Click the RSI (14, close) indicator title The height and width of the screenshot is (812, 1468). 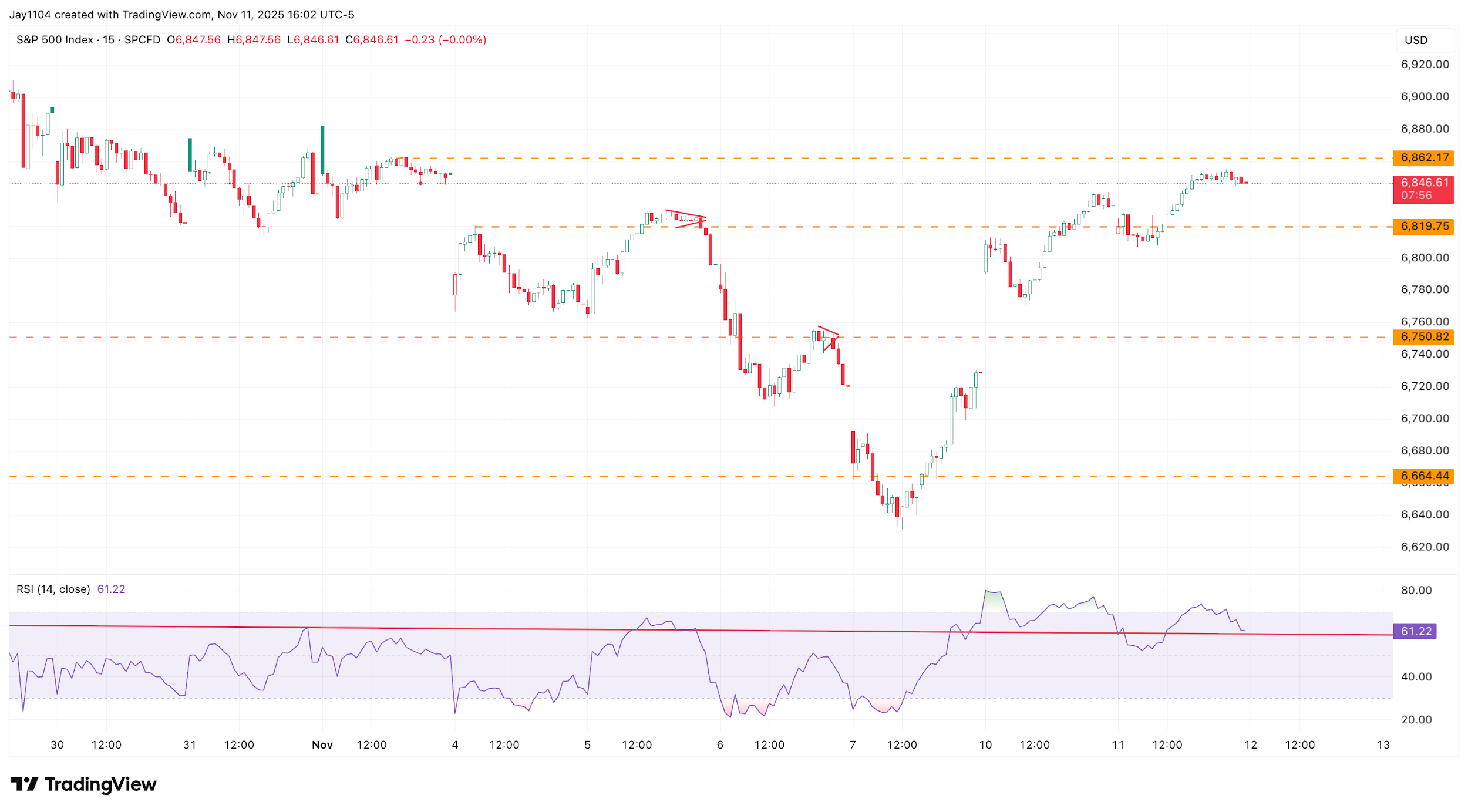53,589
